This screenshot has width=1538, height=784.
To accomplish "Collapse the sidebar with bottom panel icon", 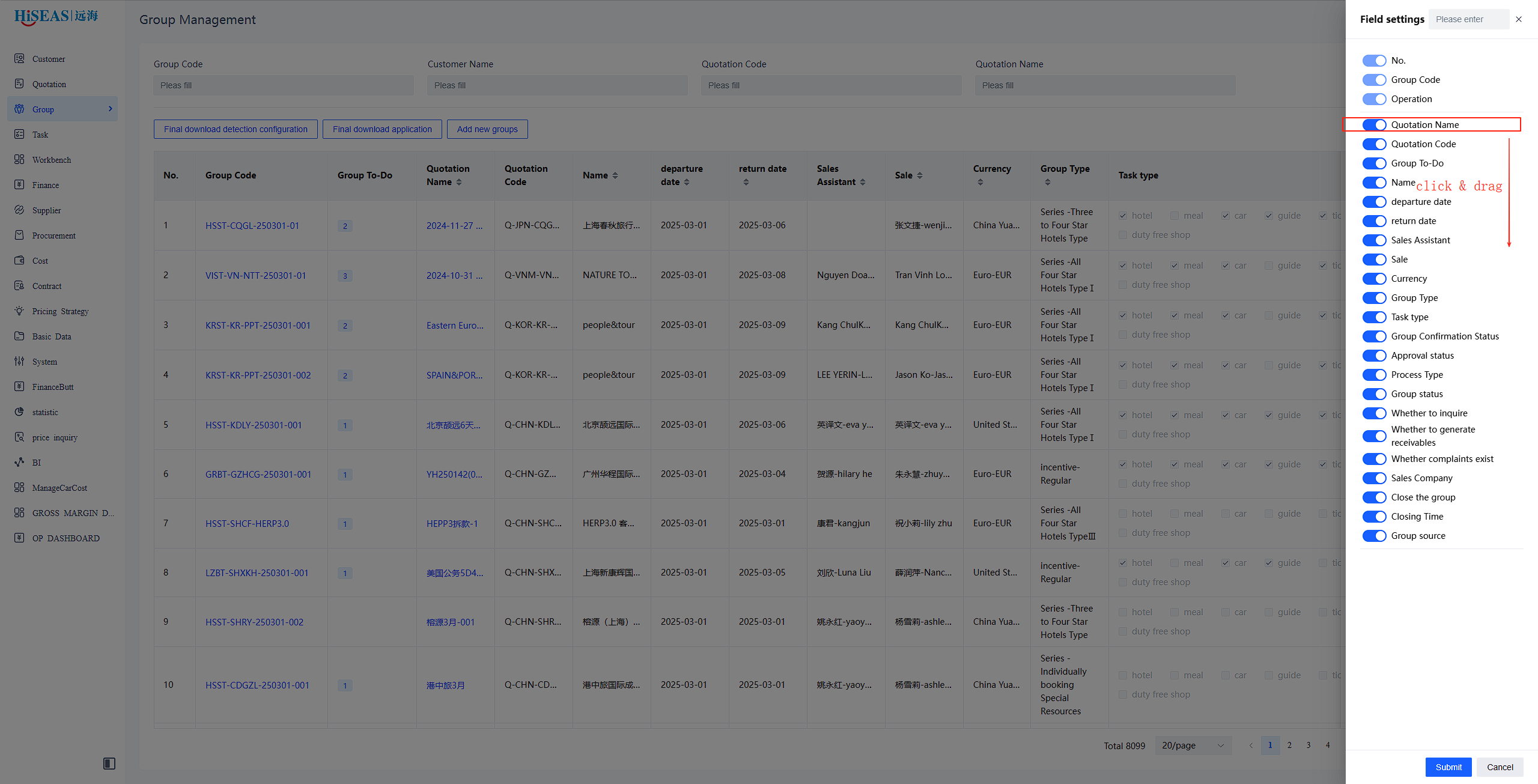I will tap(109, 764).
